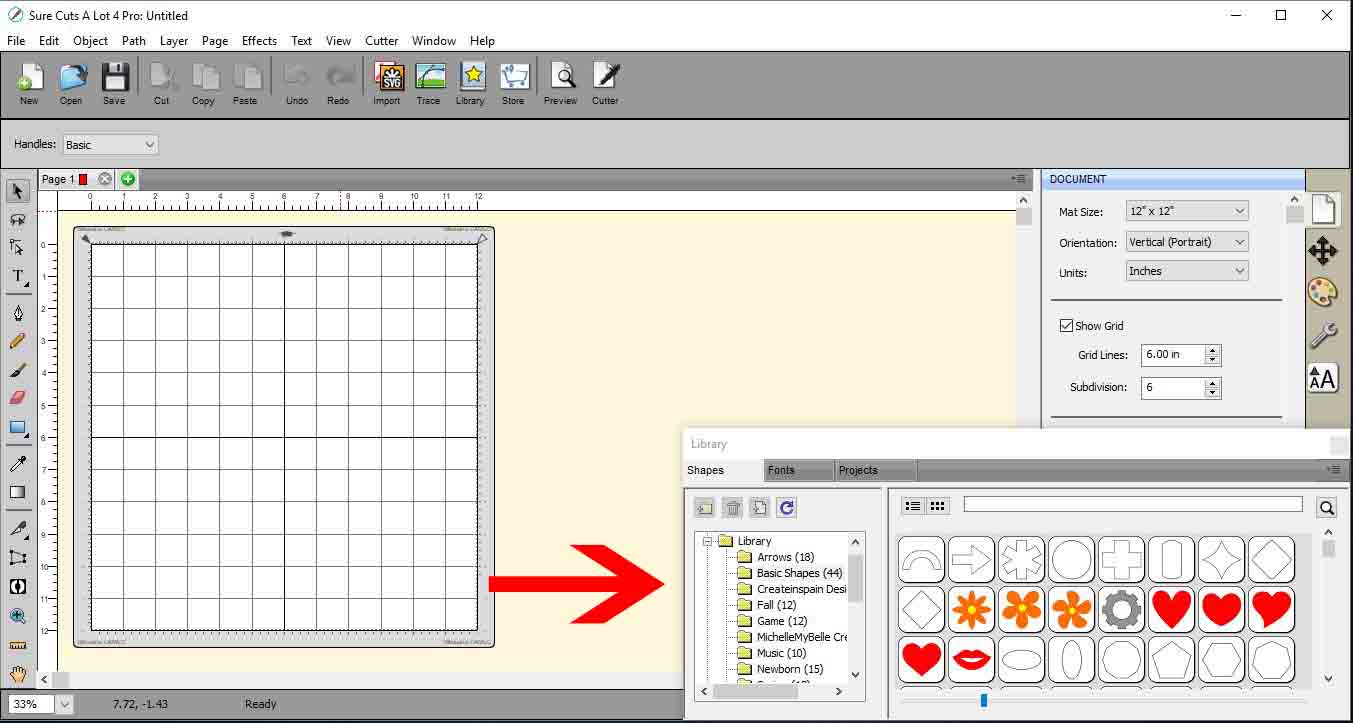Screen dimensions: 1353x723
Task: Open the wrench Settings panel icon
Action: coord(1322,335)
